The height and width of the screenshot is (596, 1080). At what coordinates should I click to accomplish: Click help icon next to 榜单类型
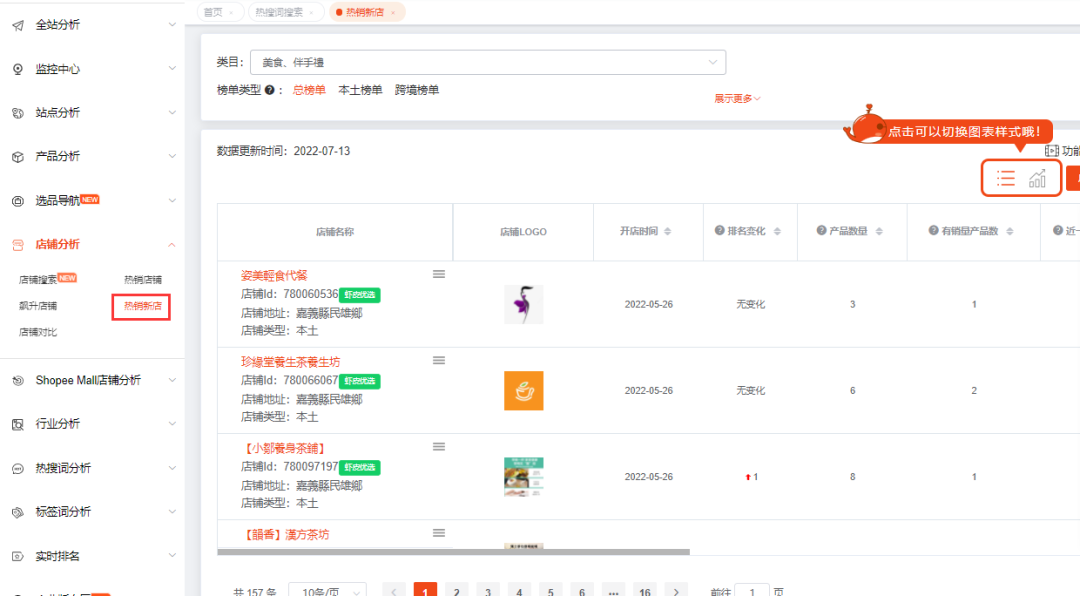point(270,90)
